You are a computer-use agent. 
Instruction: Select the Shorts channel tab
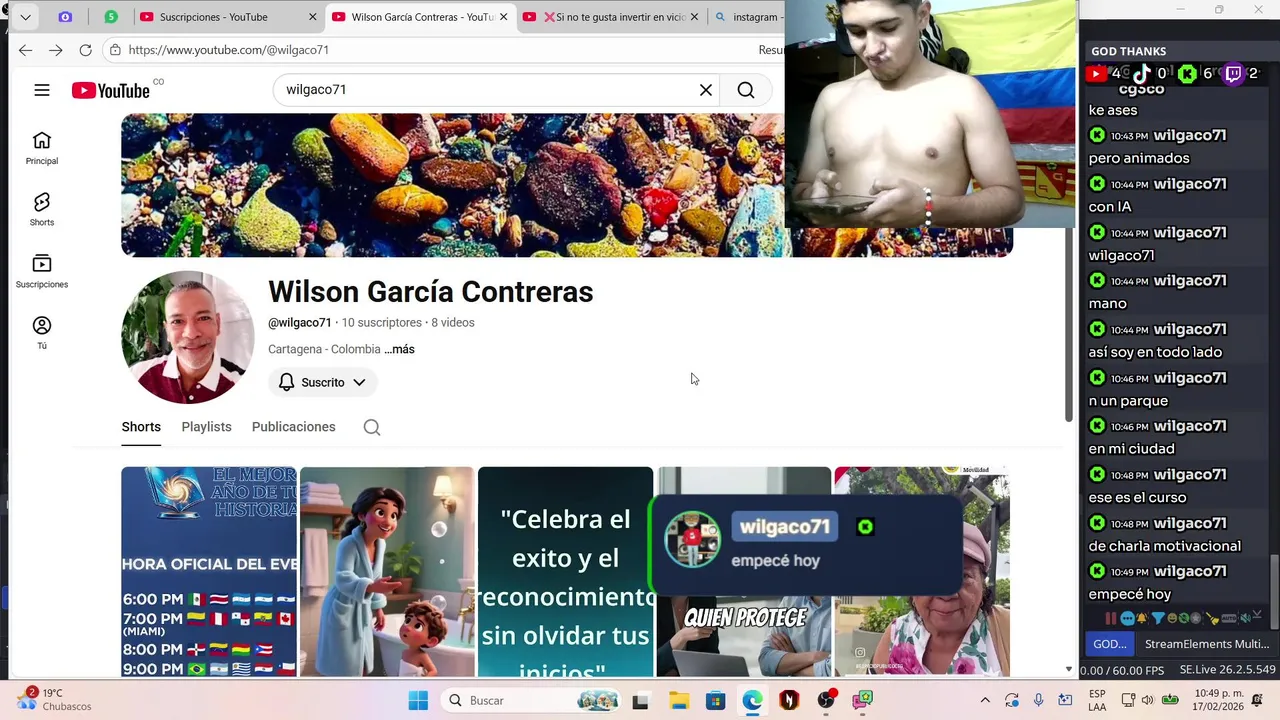(141, 427)
